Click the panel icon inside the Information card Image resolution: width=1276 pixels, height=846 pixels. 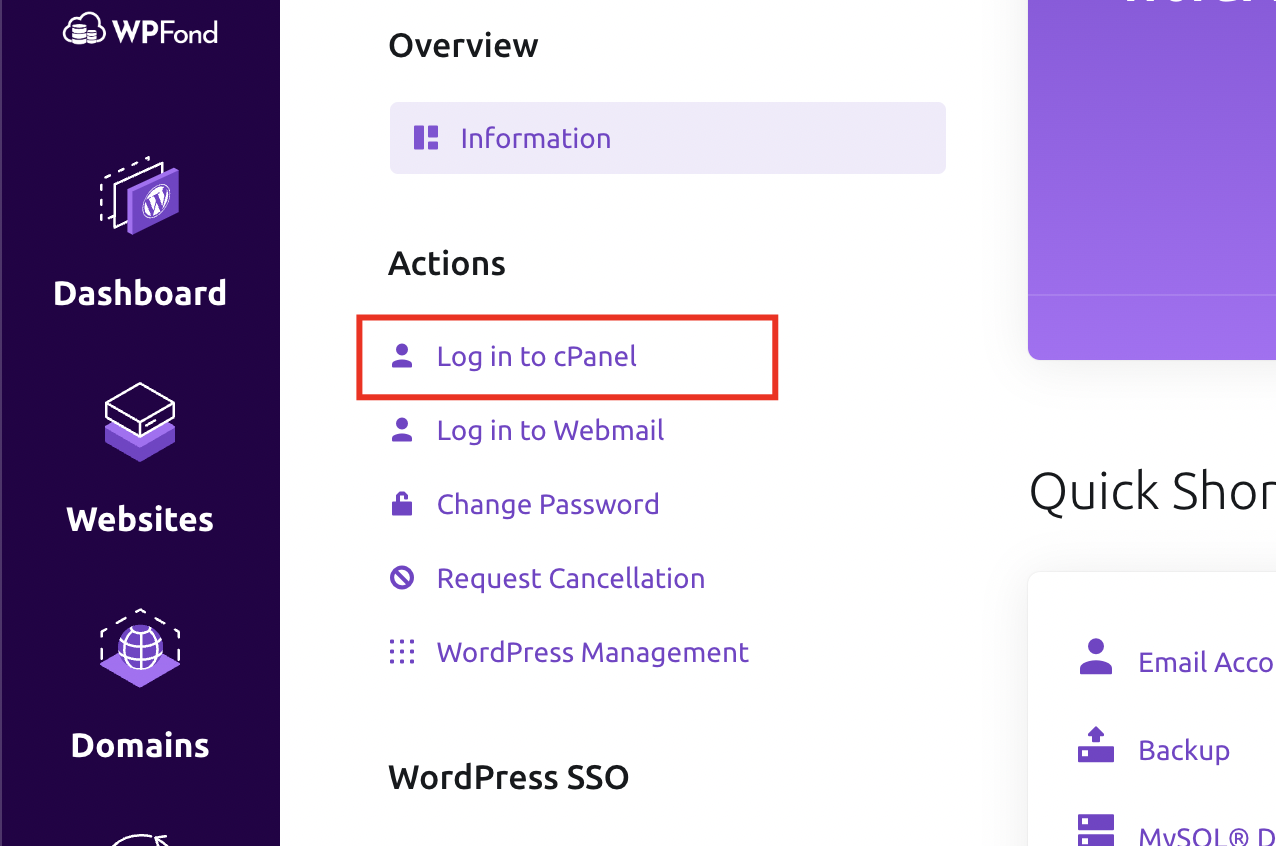point(425,137)
